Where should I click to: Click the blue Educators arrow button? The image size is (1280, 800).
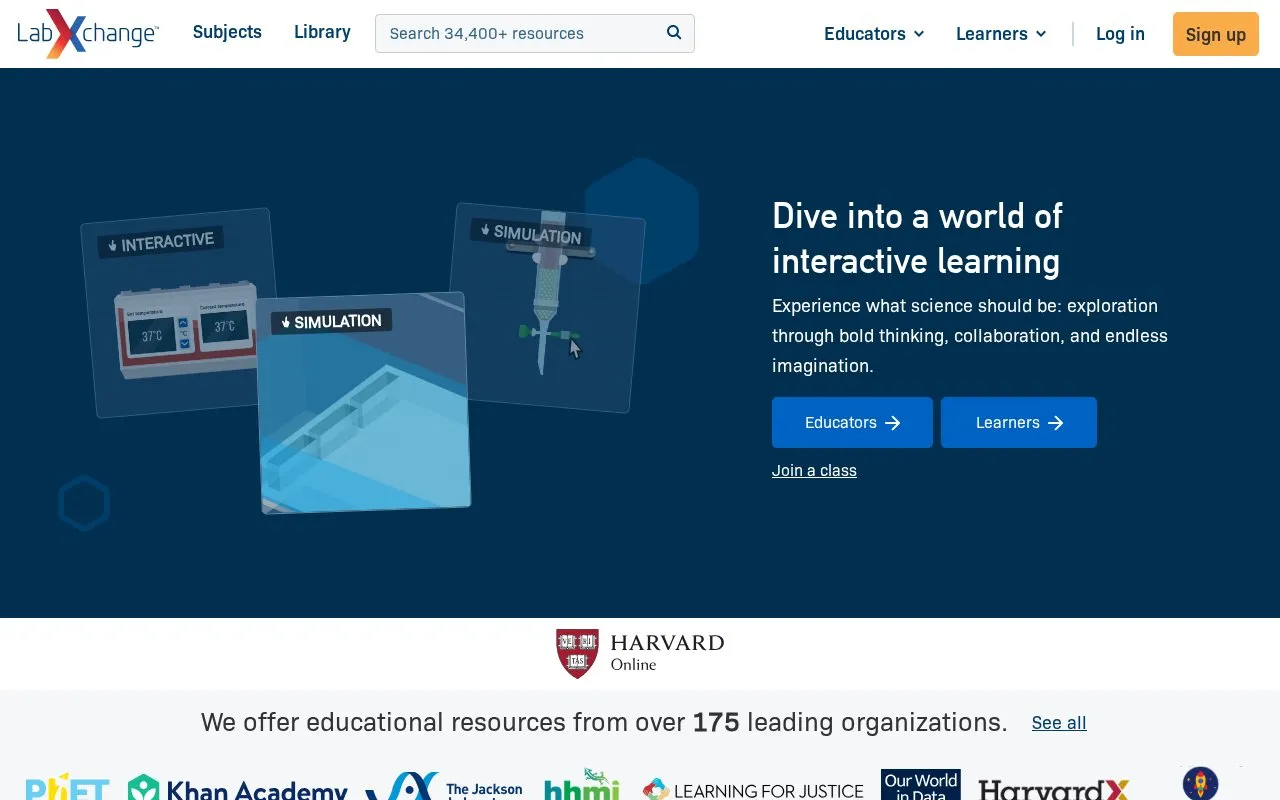coord(852,423)
